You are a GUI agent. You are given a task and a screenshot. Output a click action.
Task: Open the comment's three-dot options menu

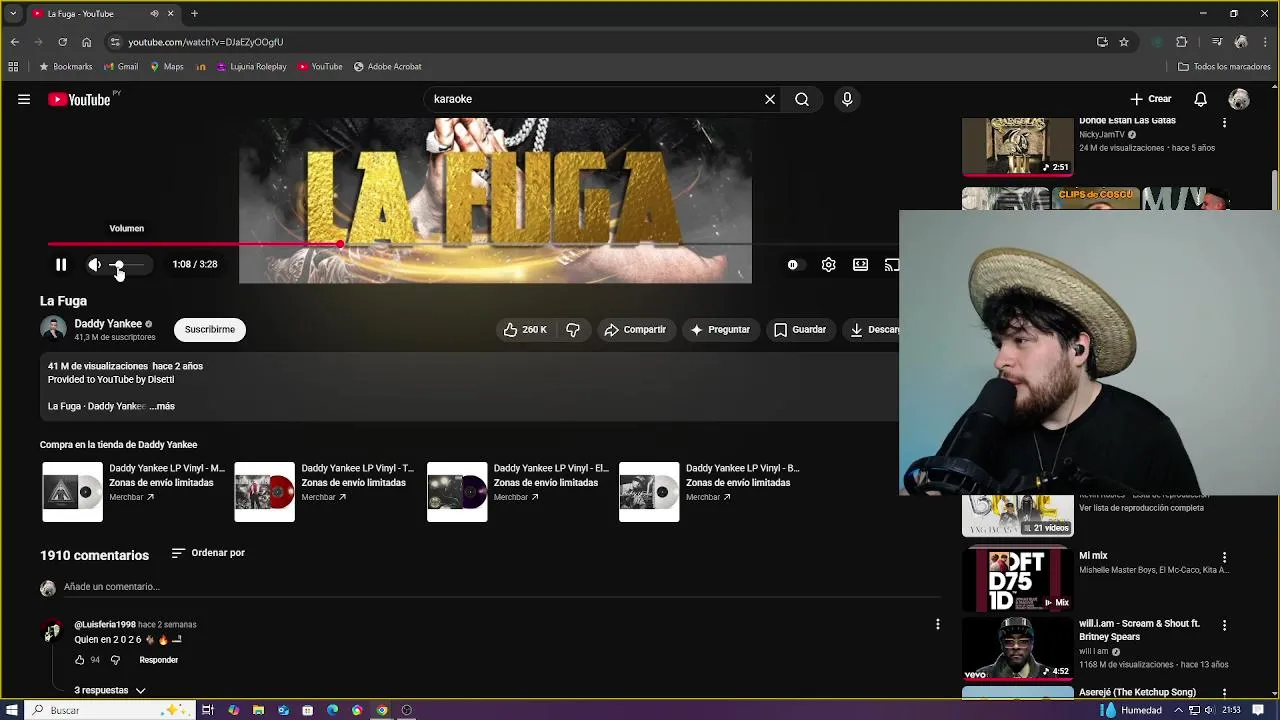pos(937,624)
